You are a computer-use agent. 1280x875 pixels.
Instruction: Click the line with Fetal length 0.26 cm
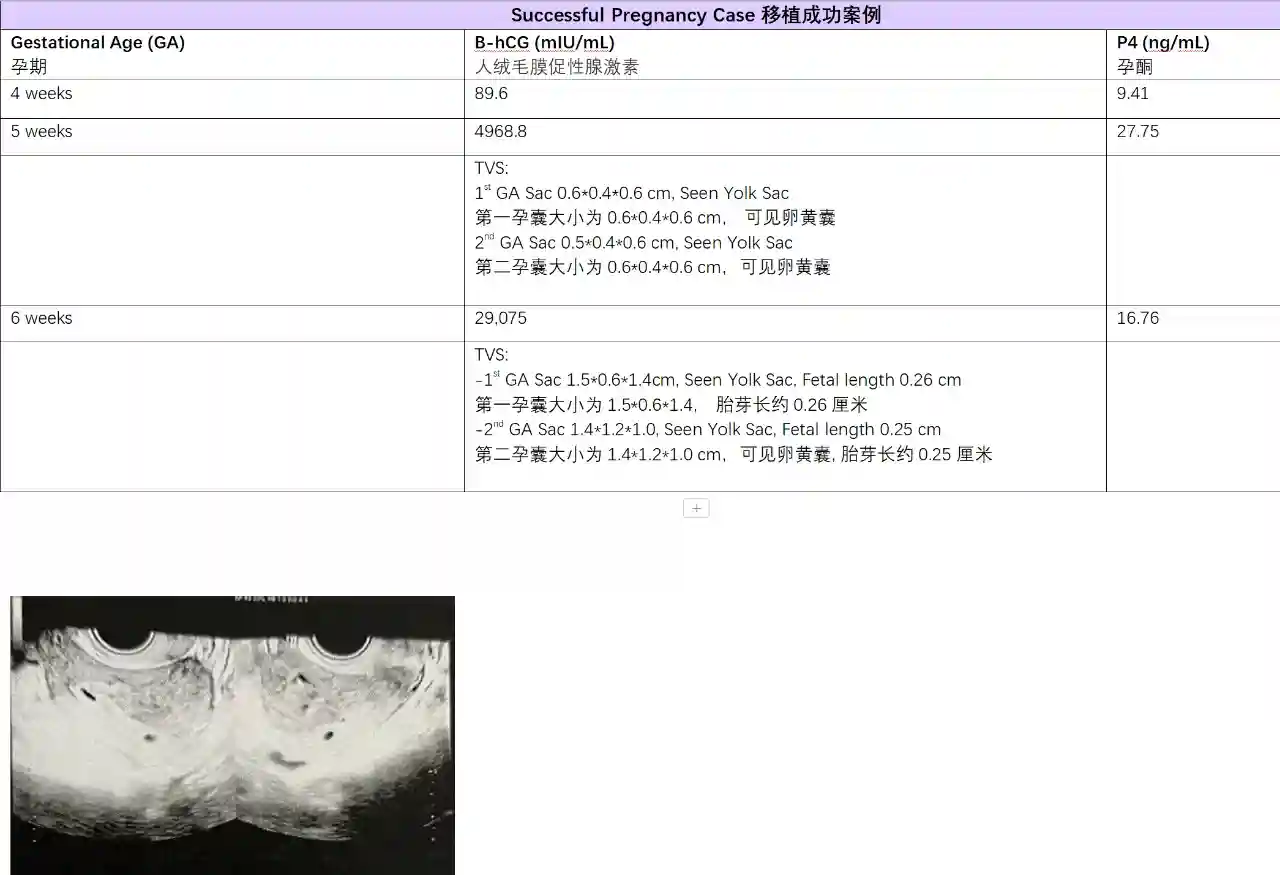pos(718,380)
